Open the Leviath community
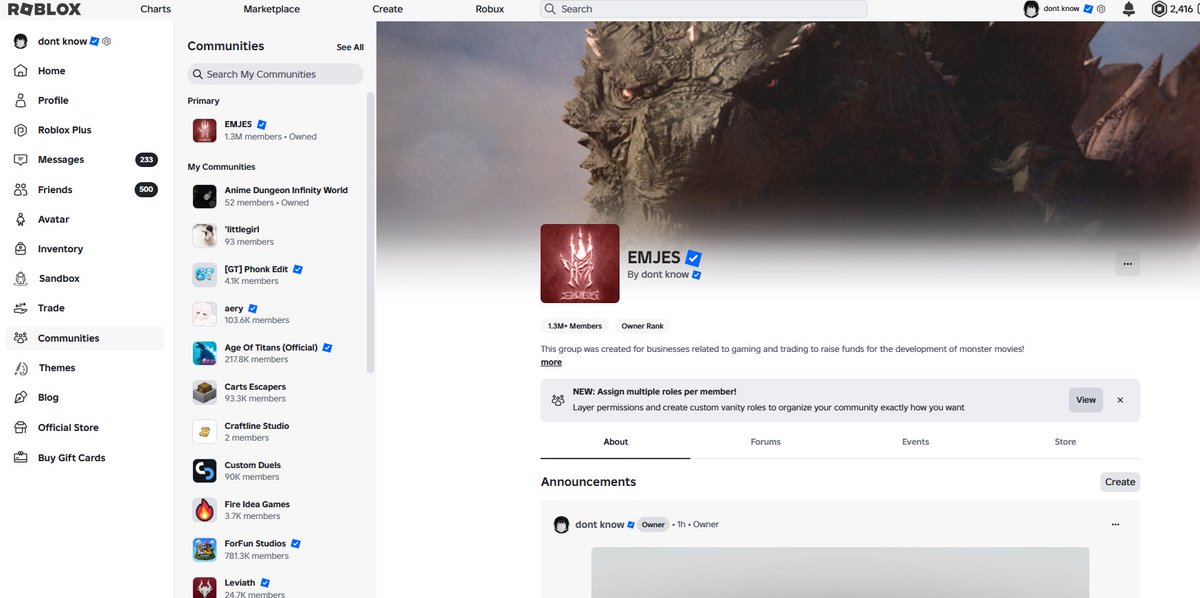This screenshot has width=1200, height=598. 275,588
